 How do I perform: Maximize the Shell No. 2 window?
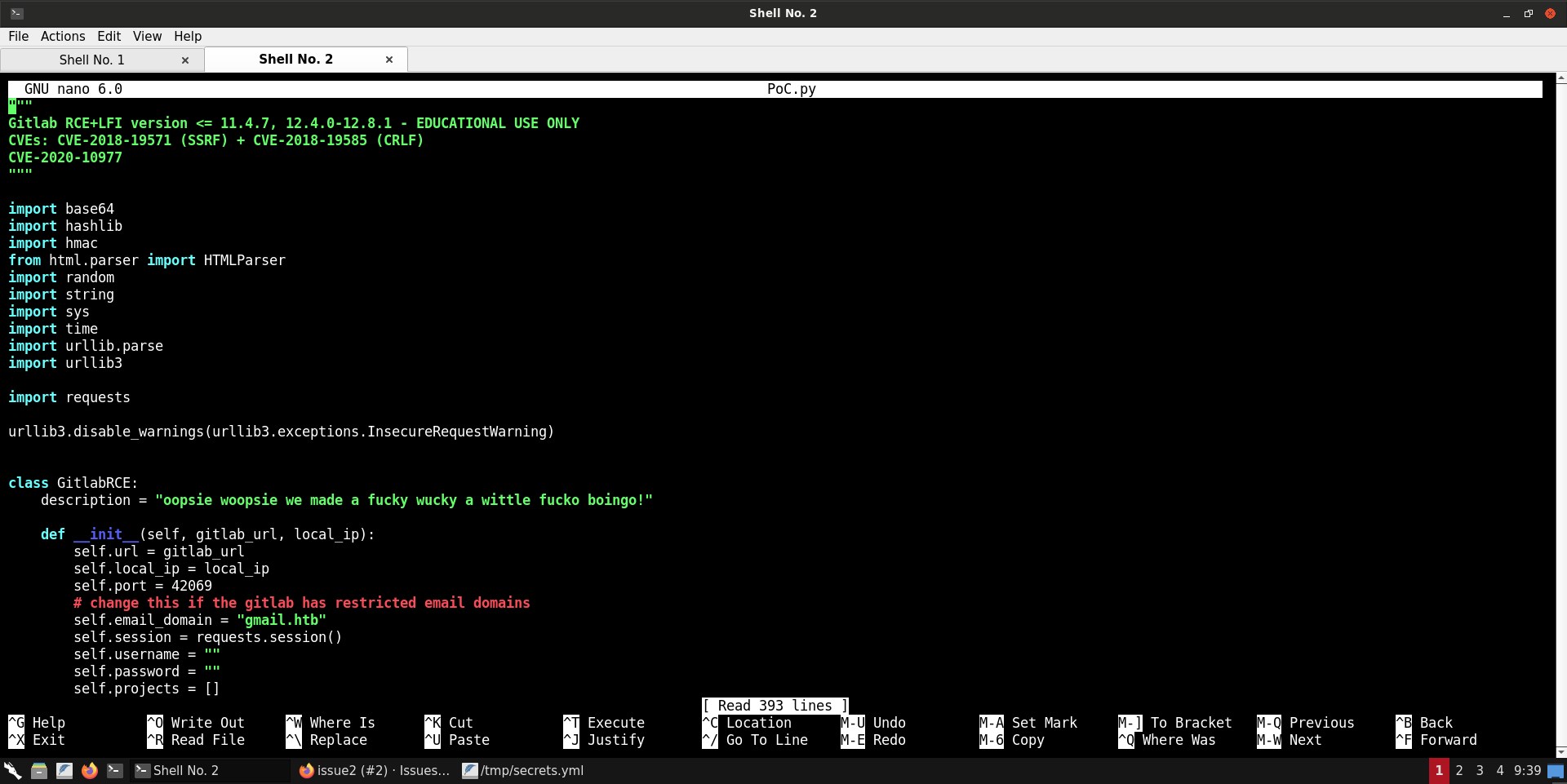click(1528, 13)
